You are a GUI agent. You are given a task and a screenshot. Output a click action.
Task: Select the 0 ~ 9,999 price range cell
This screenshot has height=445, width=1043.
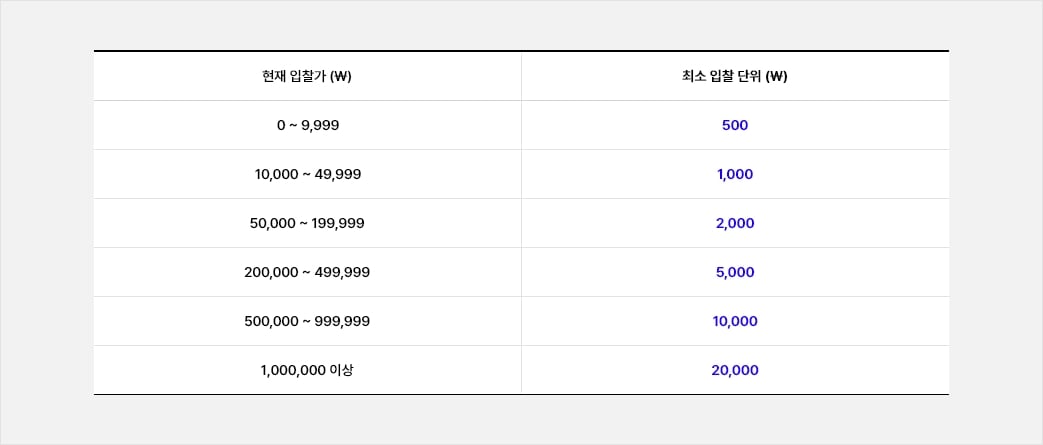point(307,126)
